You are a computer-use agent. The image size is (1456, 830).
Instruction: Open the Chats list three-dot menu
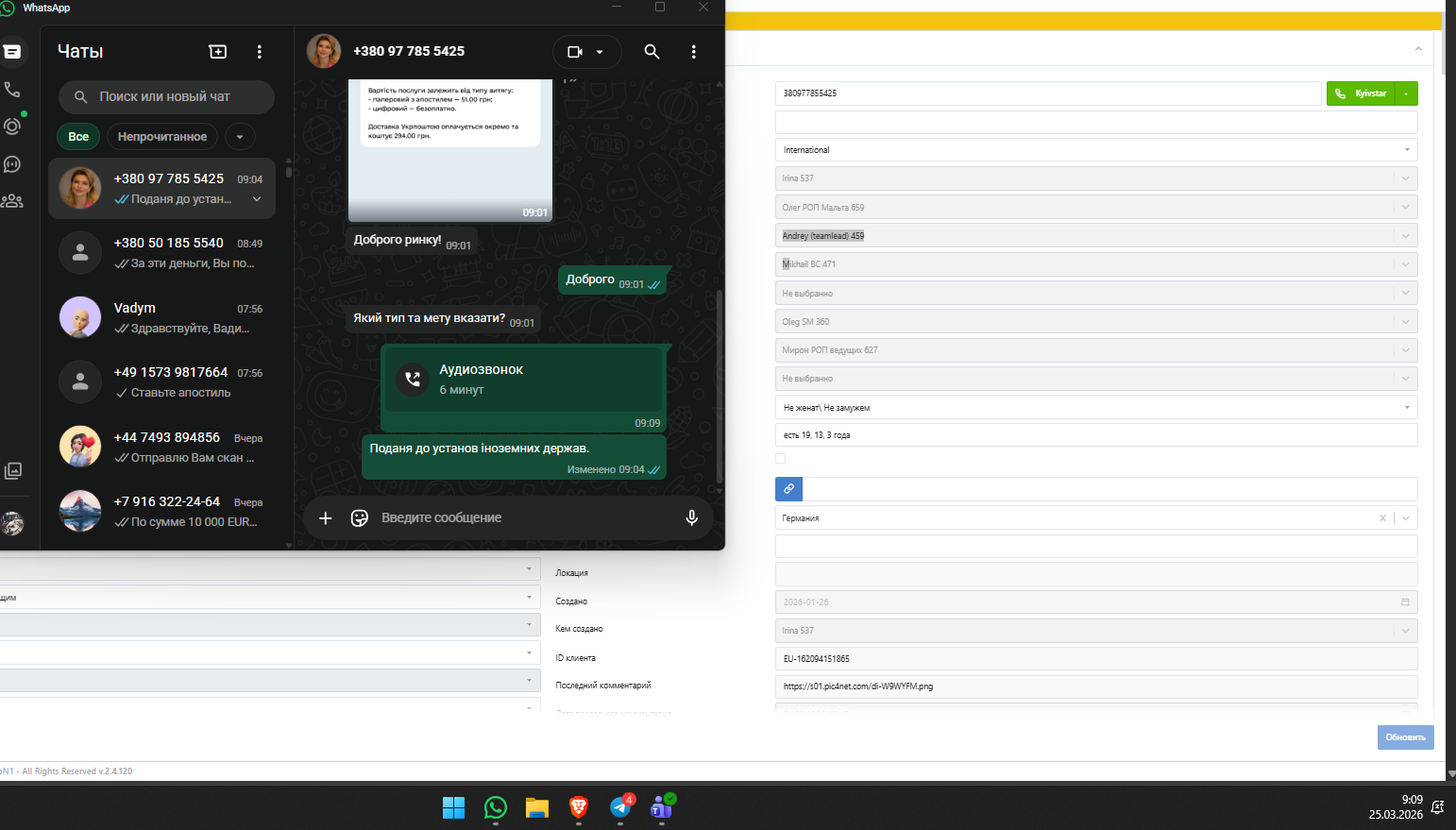pos(260,52)
